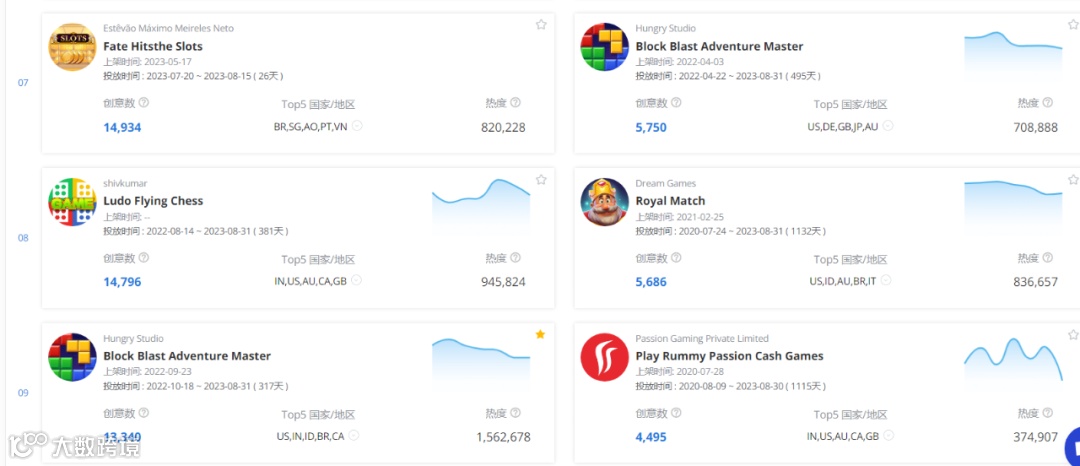Select developer name shivkumar

(x=125, y=183)
